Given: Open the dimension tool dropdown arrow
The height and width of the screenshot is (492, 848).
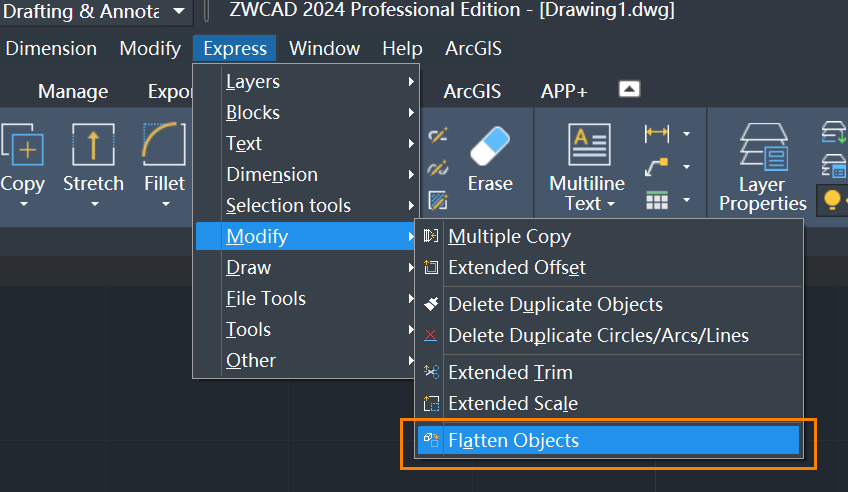Looking at the screenshot, I should click(x=686, y=134).
